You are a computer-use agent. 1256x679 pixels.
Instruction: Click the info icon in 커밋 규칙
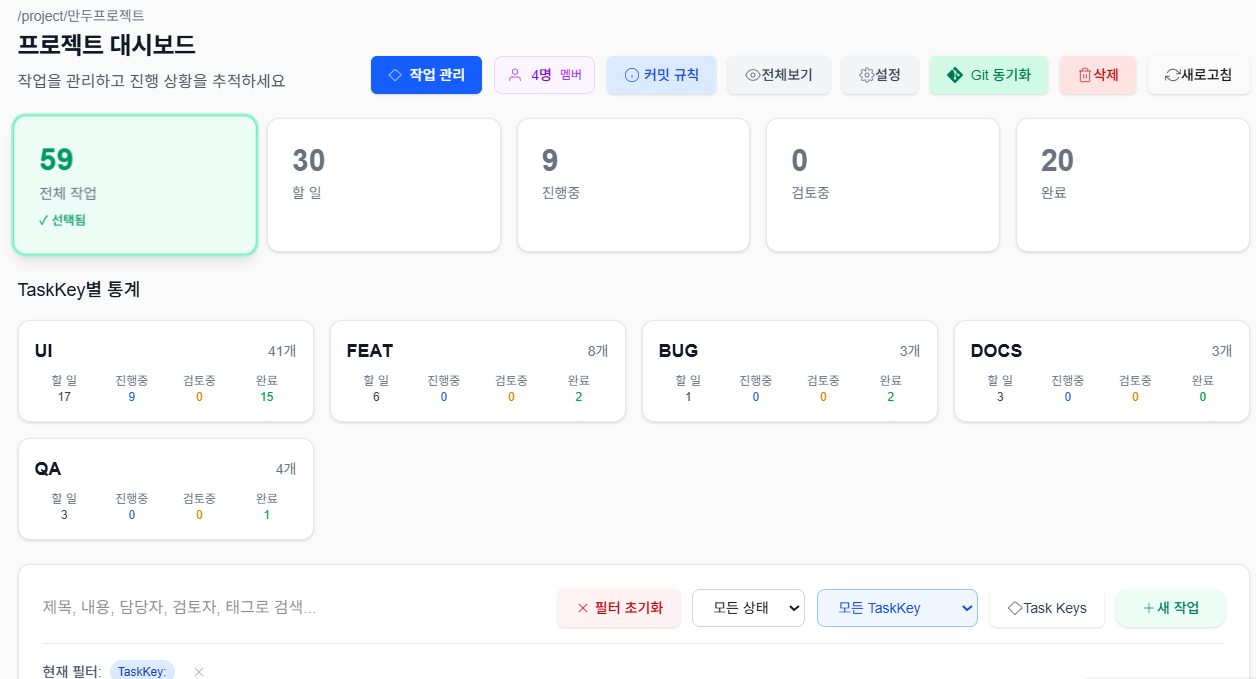click(631, 75)
